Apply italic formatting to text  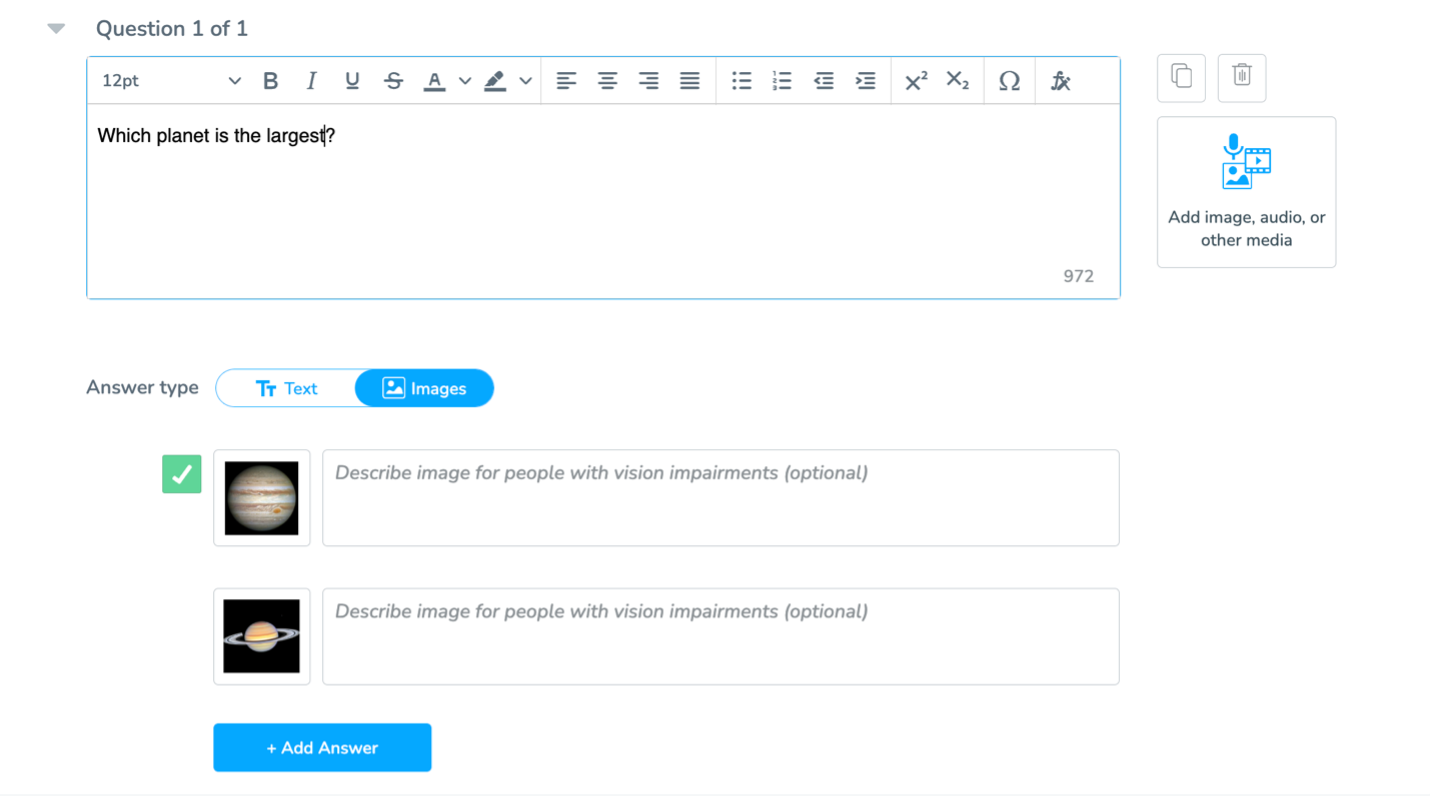click(x=311, y=81)
